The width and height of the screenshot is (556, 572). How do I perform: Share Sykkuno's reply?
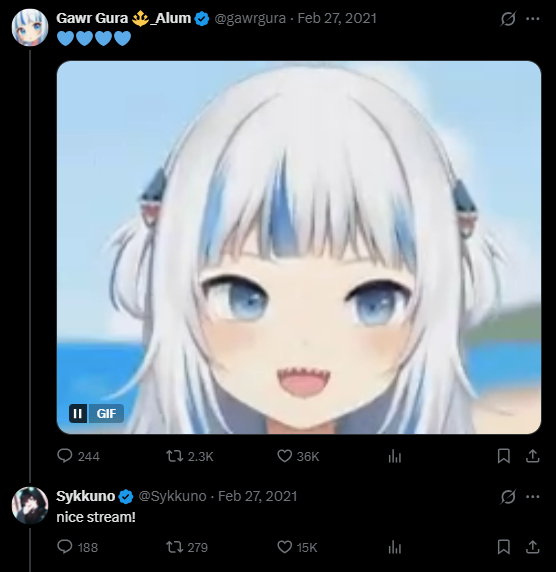533,547
